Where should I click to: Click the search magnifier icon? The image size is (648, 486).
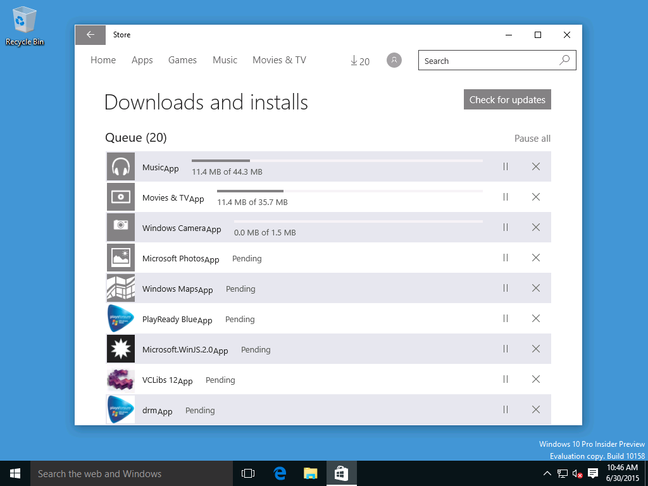tap(565, 60)
